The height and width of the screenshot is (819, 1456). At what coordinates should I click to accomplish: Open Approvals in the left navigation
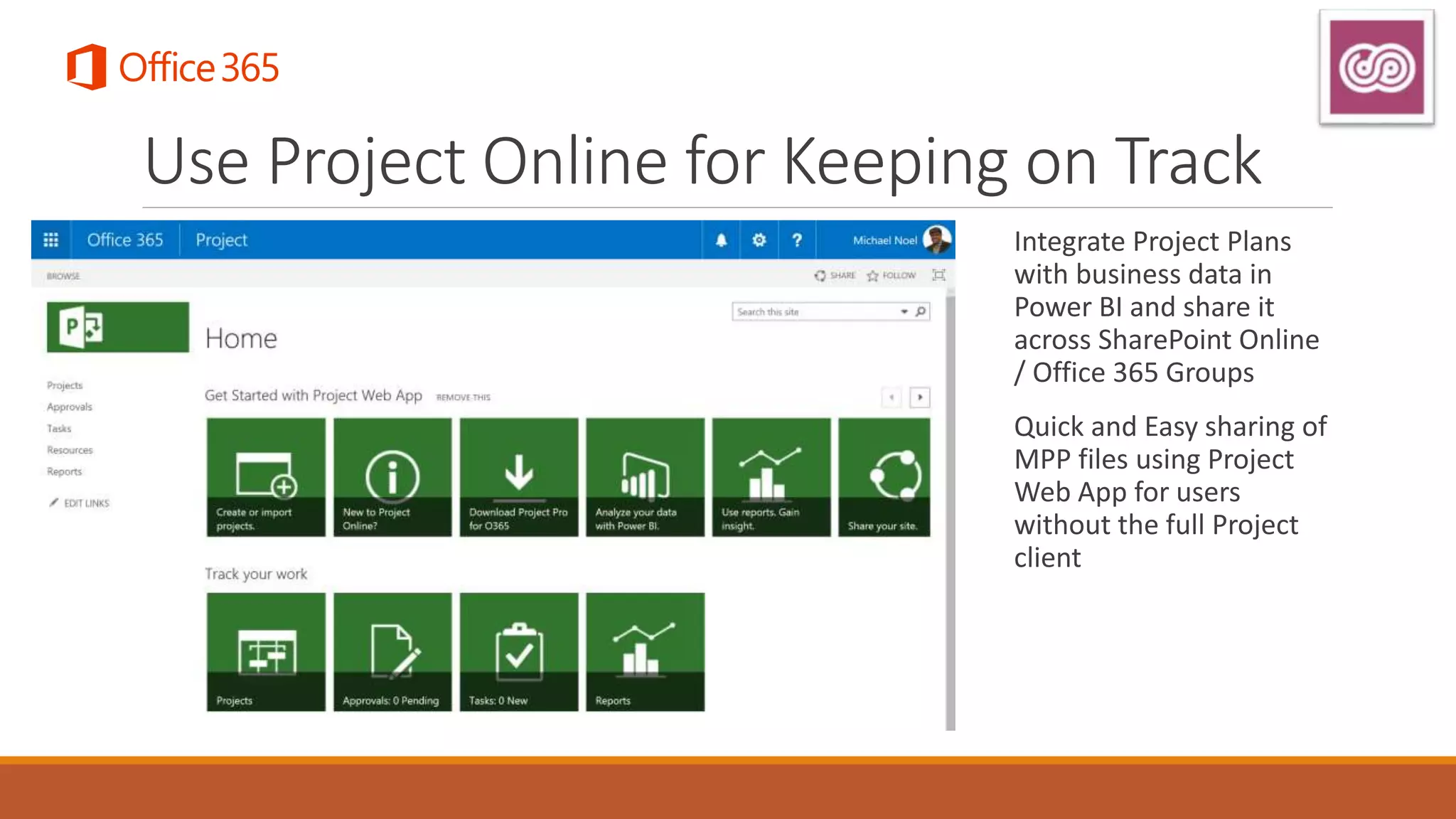tap(70, 407)
